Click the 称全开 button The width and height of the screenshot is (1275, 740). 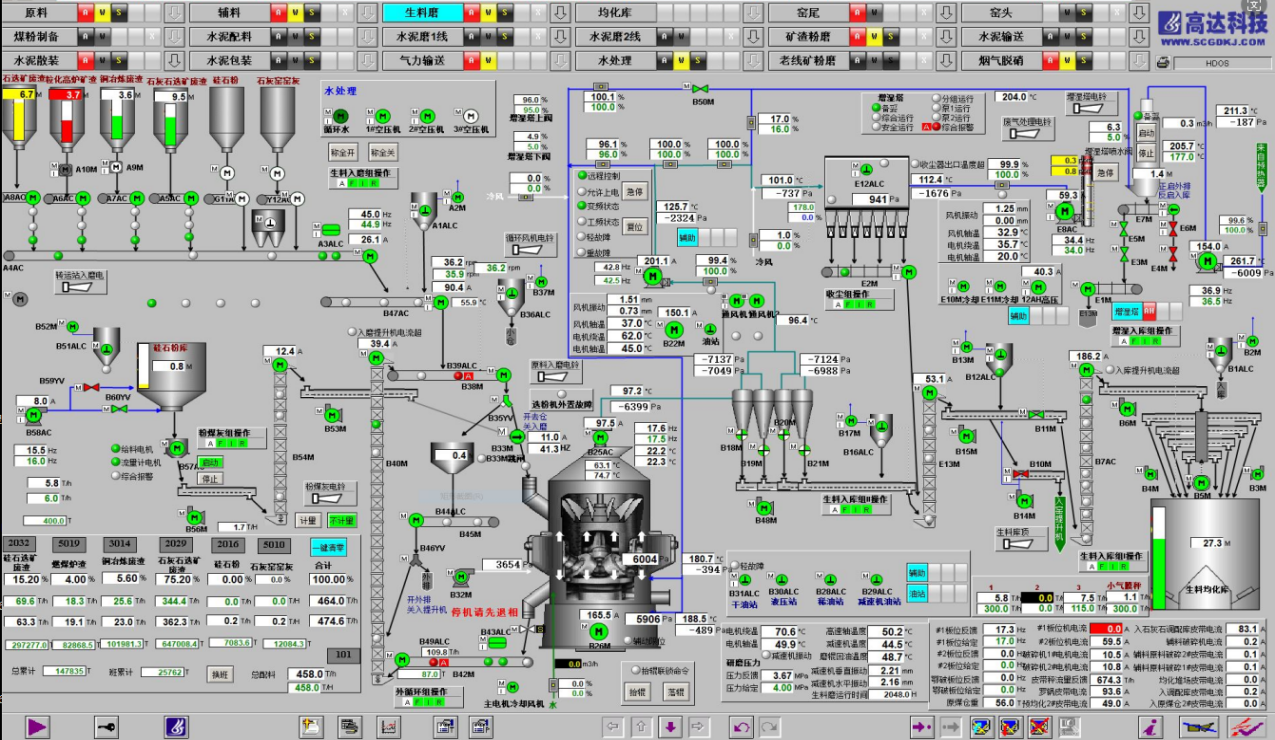pyautogui.click(x=343, y=153)
